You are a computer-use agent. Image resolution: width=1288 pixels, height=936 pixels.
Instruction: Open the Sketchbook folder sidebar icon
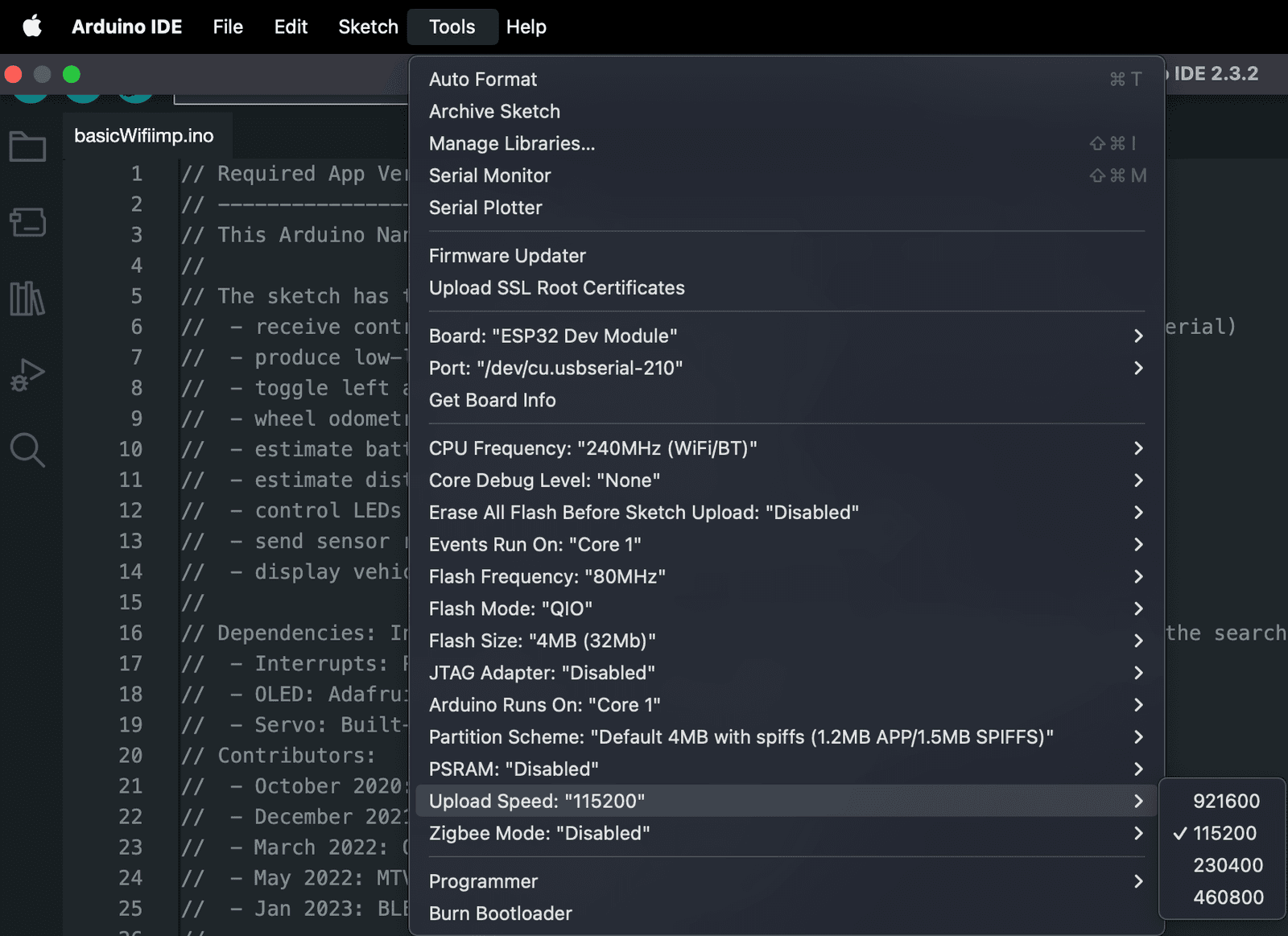tap(27, 146)
